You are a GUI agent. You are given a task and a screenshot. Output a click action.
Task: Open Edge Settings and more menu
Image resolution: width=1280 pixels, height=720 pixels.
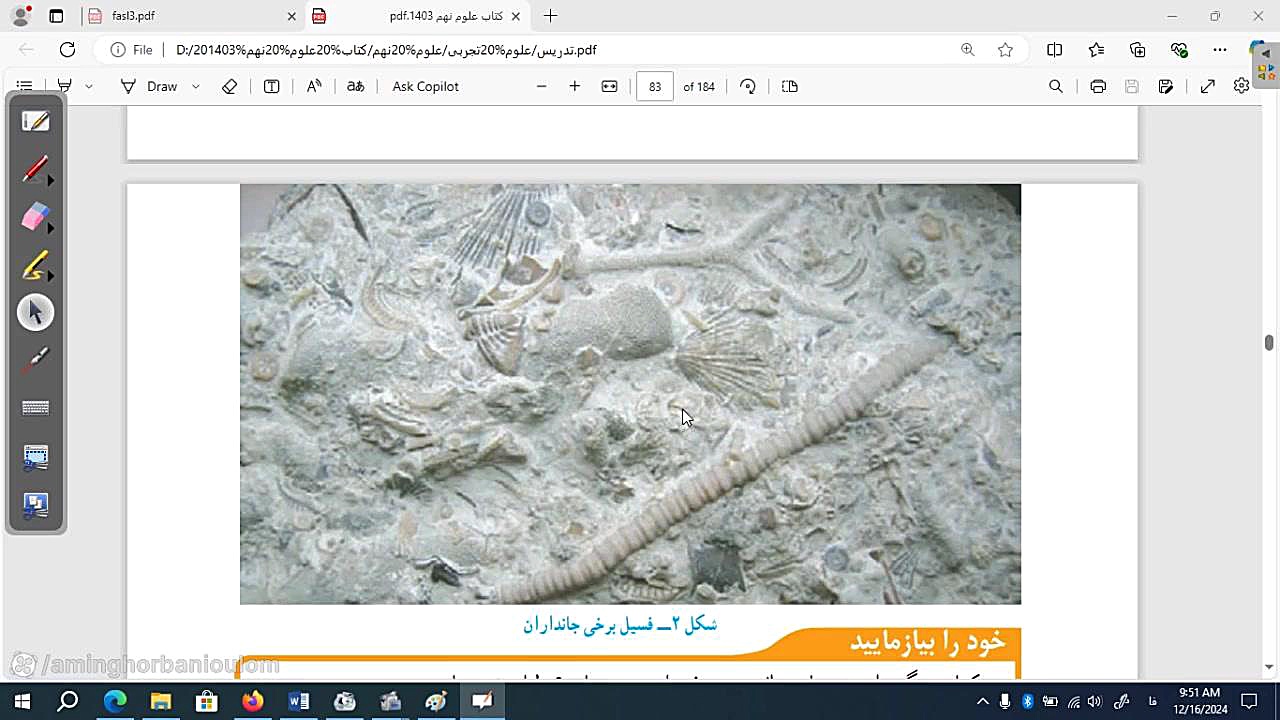pyautogui.click(x=1220, y=50)
